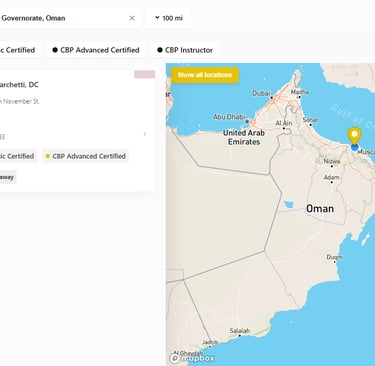Image resolution: width=375 pixels, height=366 pixels.
Task: Click the Madha label on the map
Action: click(300, 92)
